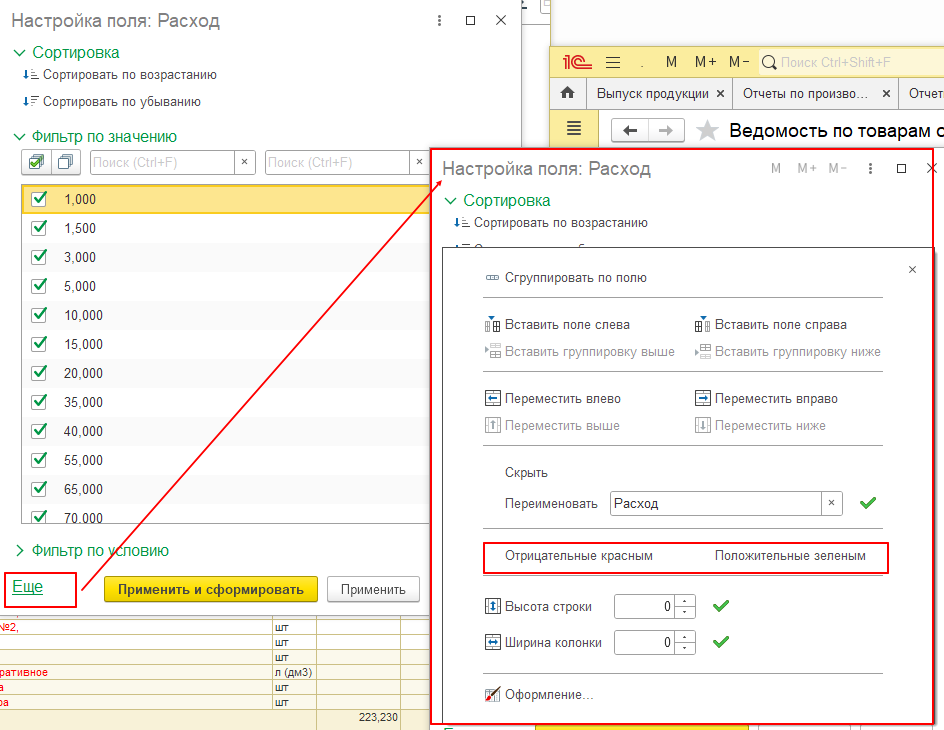Screen dimensions: 944x730
Task: Click the move right arrow icon
Action: [702, 399]
